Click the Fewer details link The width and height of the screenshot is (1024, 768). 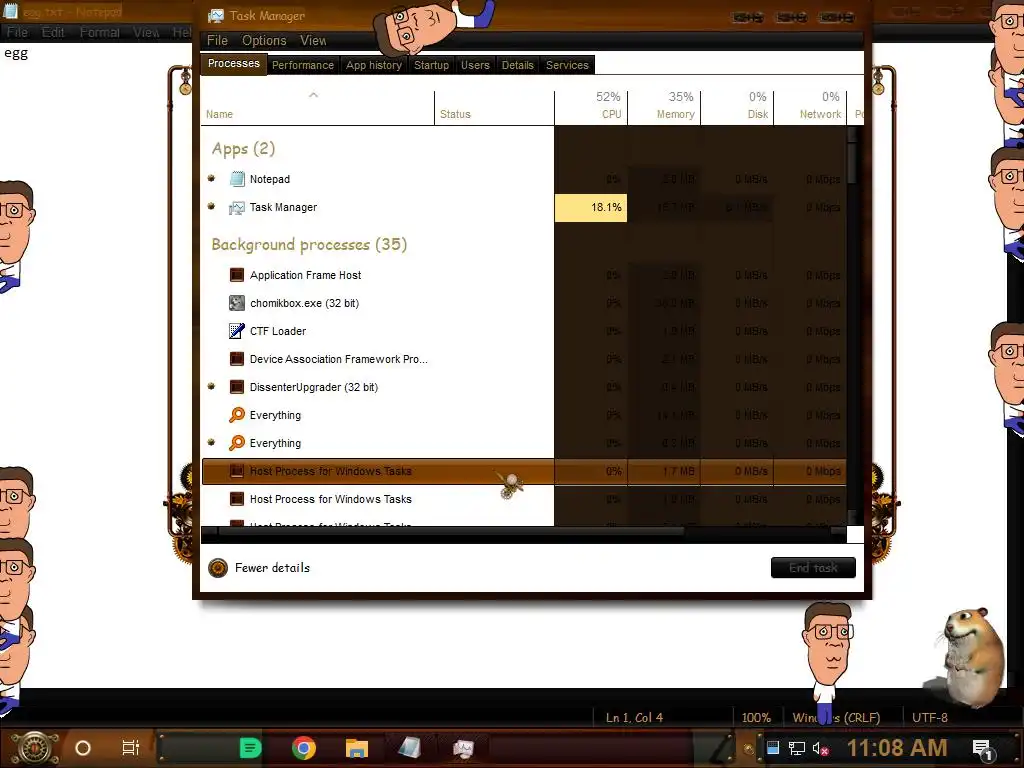[272, 568]
